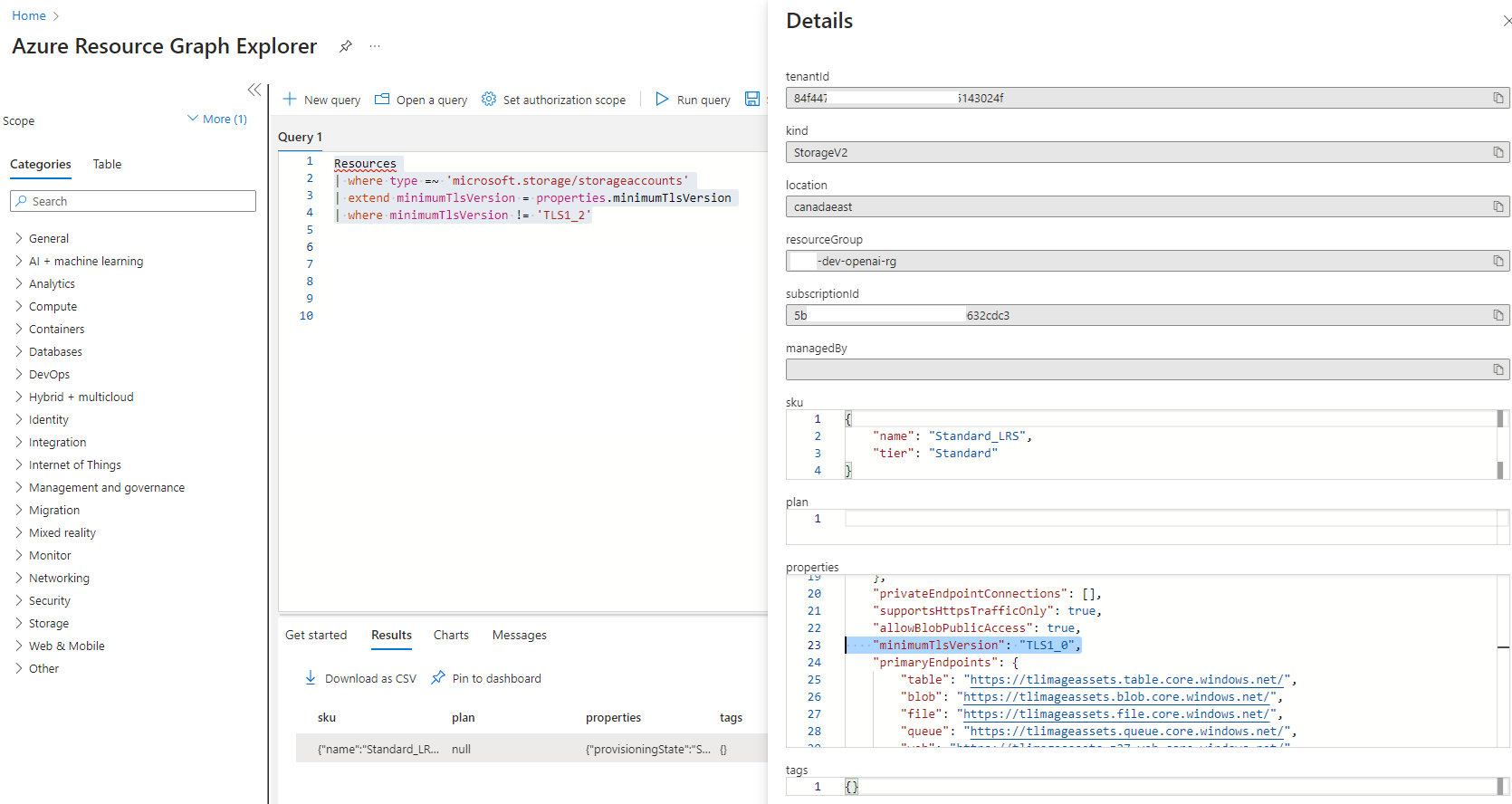Collapse the left categories pane

pos(254,90)
